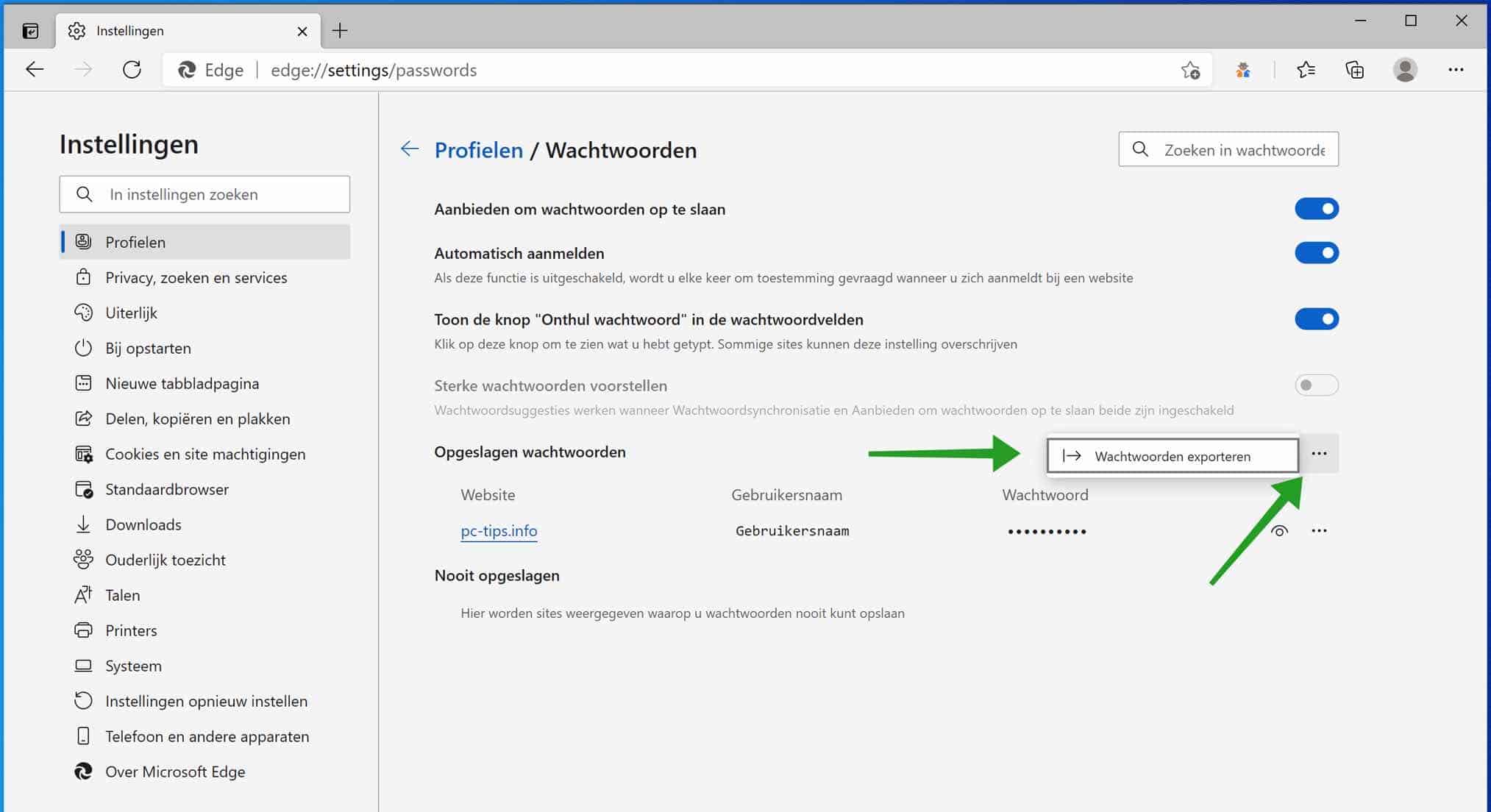Viewport: 1491px width, 812px height.
Task: Click the back arrow to return to Profielen
Action: click(408, 150)
